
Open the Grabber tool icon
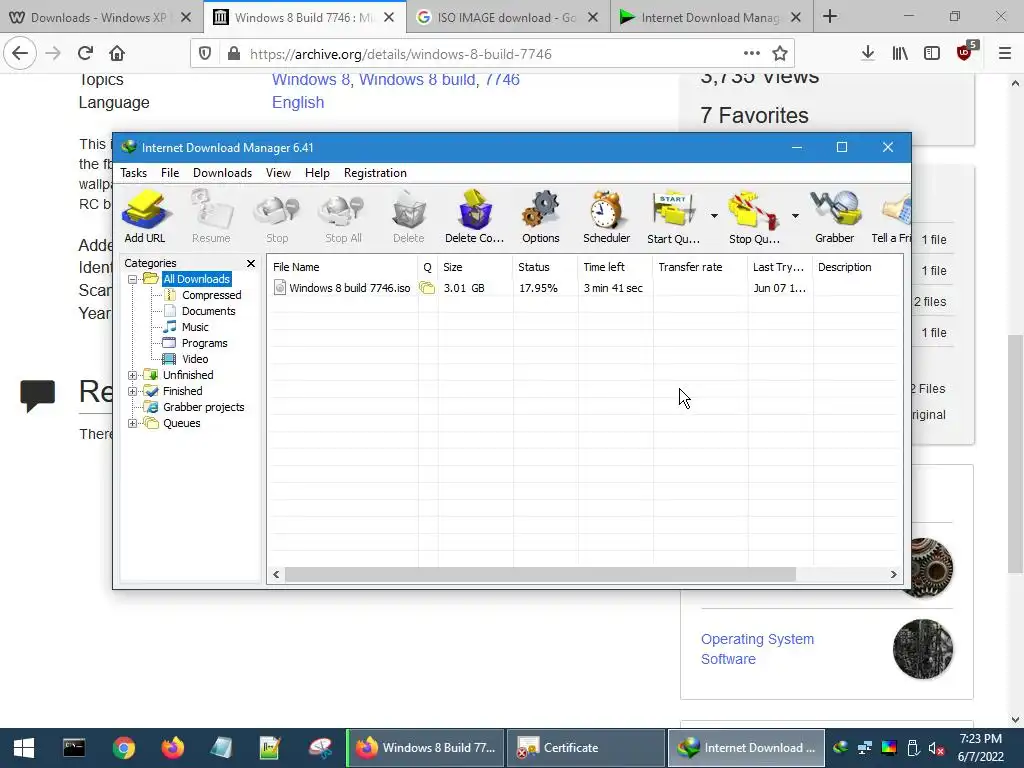coord(835,217)
